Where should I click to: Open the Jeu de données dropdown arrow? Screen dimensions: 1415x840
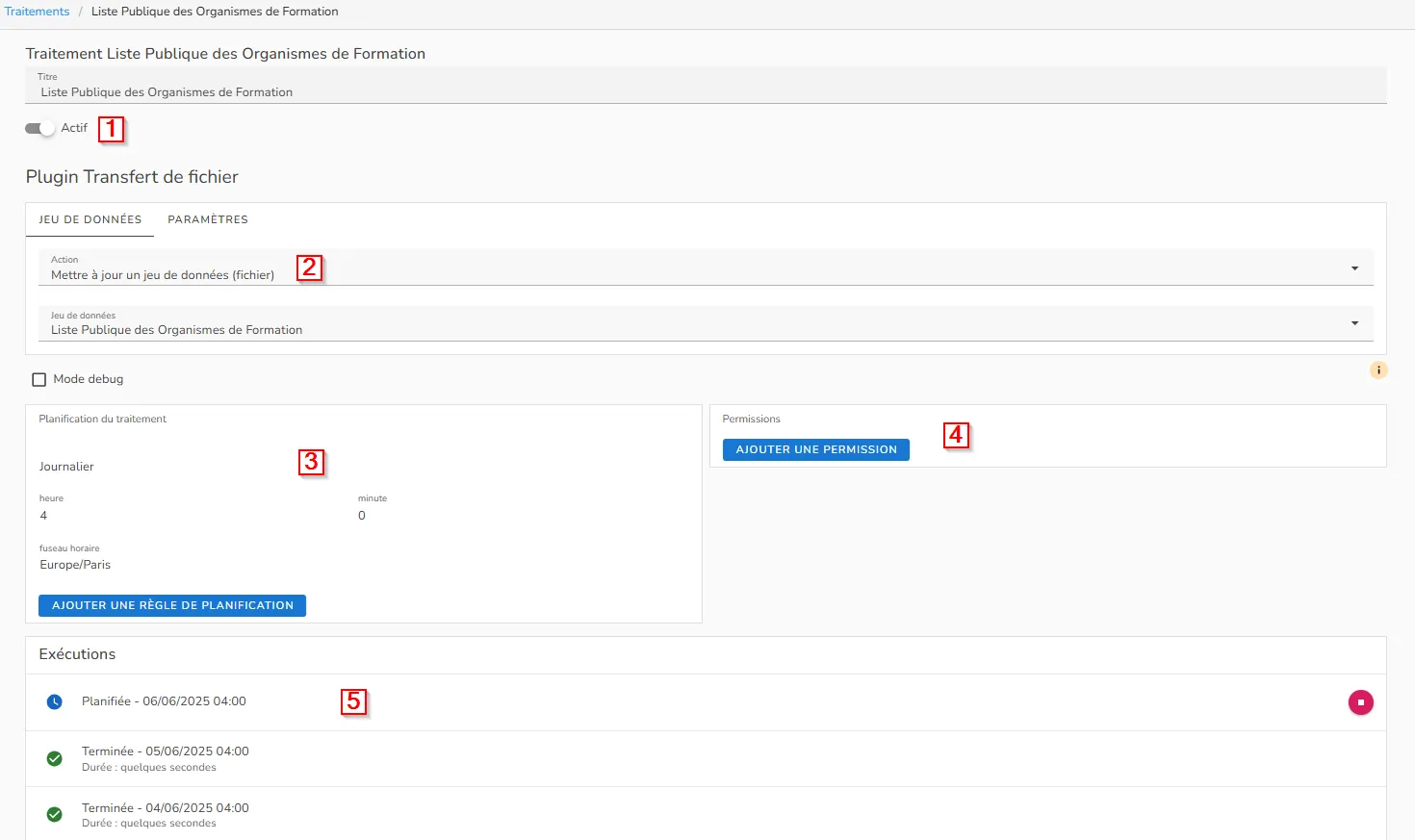click(1354, 323)
